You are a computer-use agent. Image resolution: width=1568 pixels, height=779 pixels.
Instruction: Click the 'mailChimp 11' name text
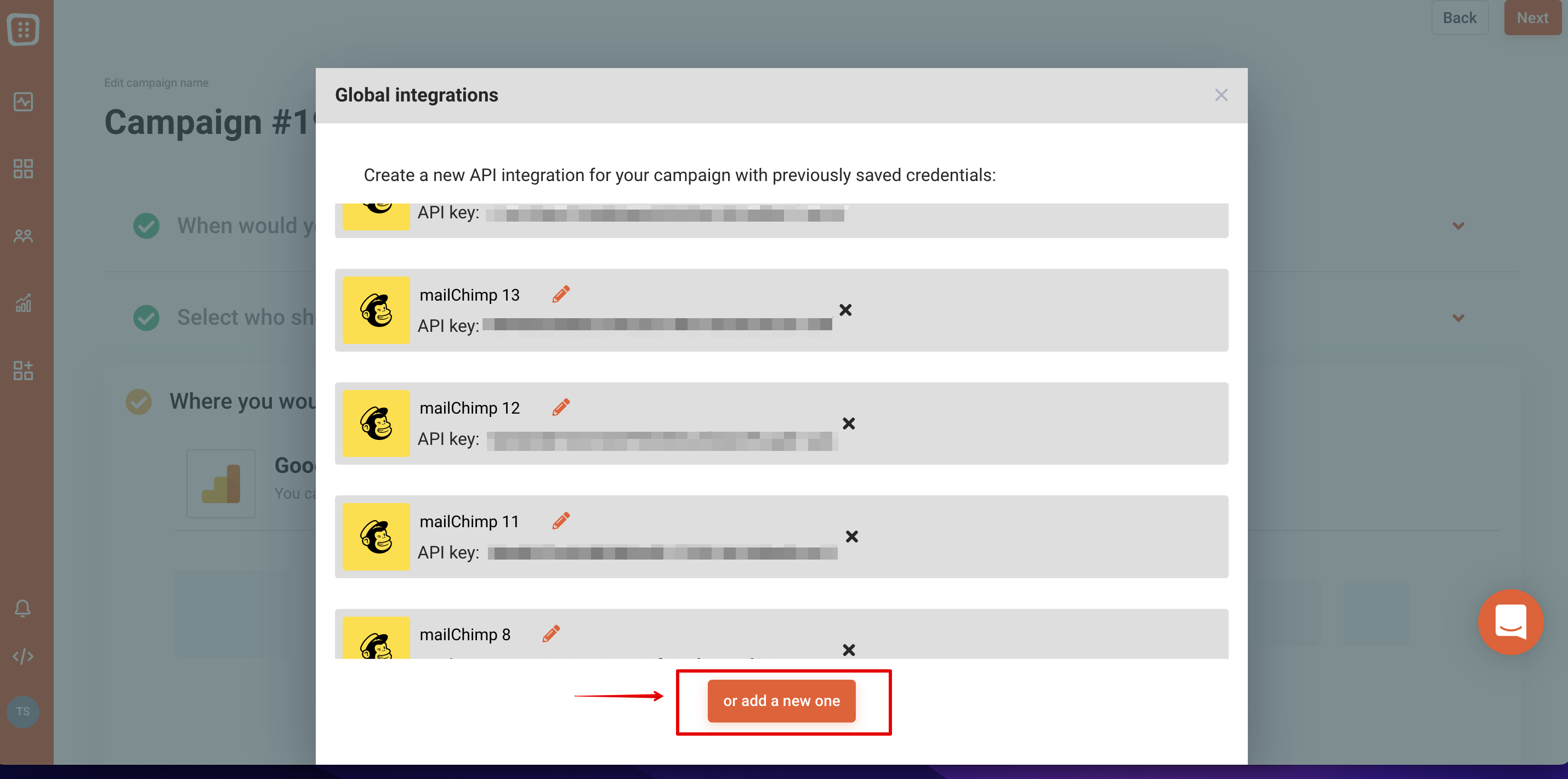point(469,521)
